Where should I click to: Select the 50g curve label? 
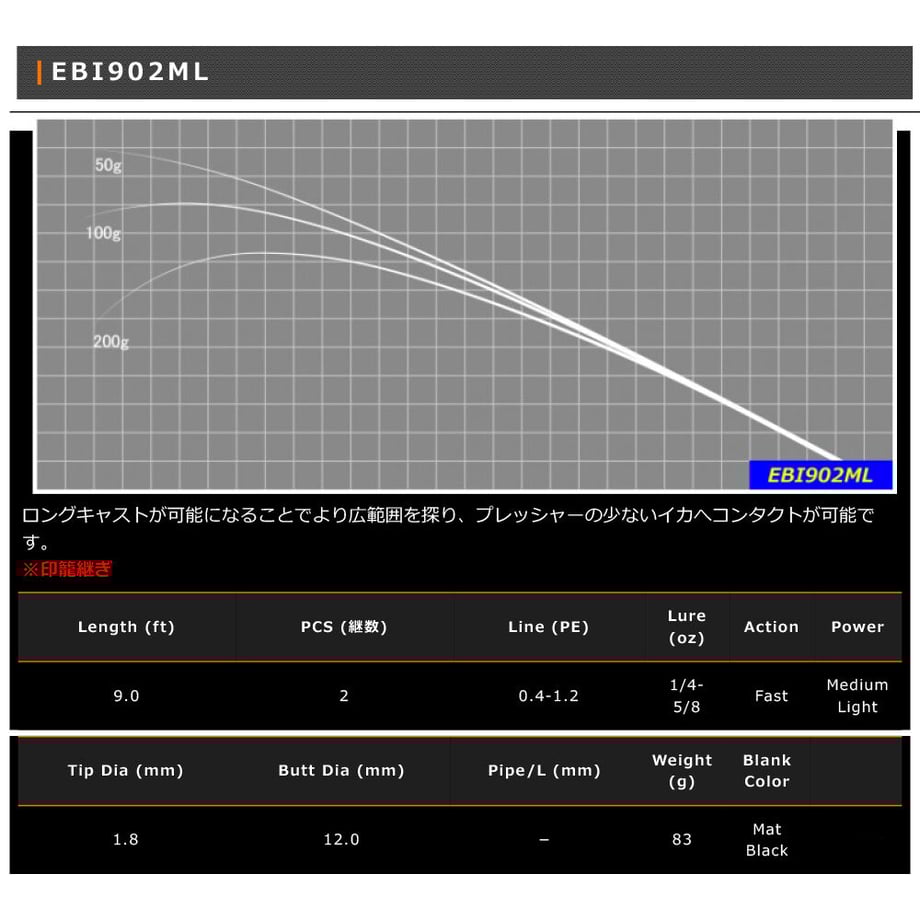point(108,165)
